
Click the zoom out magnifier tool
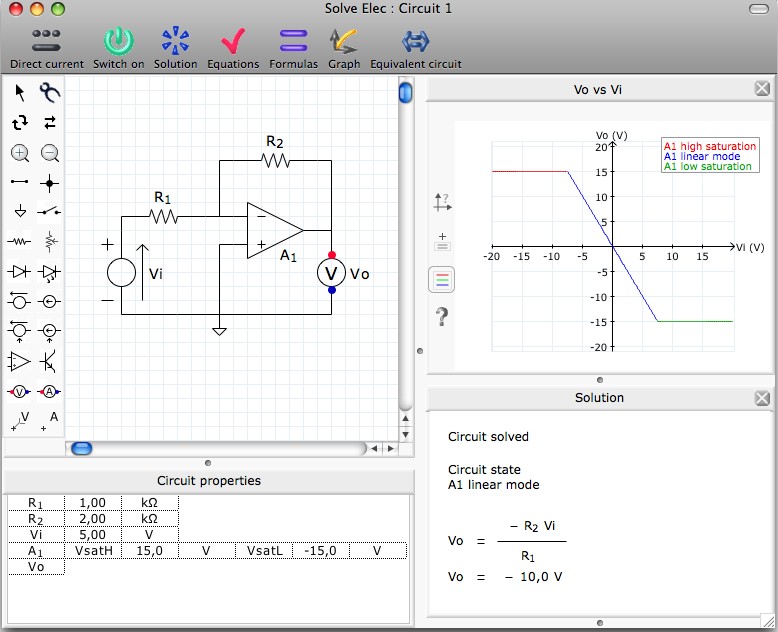50,153
